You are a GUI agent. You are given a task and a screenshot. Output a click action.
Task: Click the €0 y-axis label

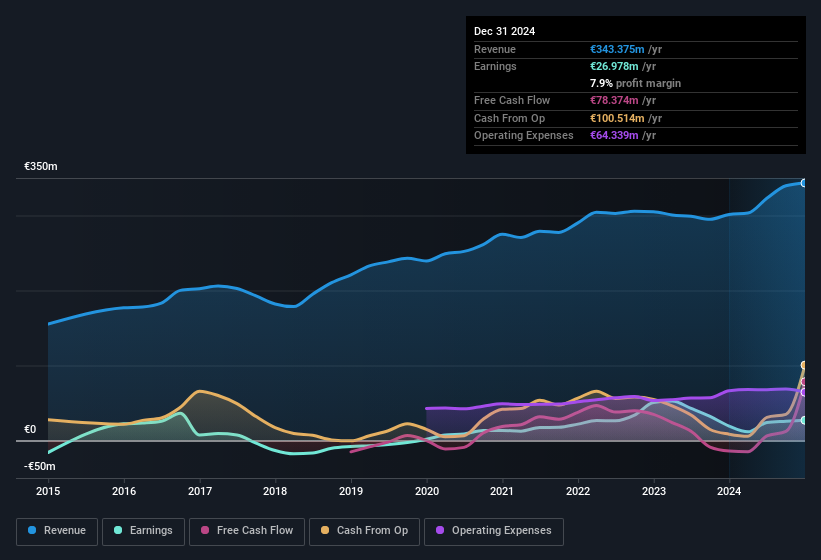pos(30,429)
